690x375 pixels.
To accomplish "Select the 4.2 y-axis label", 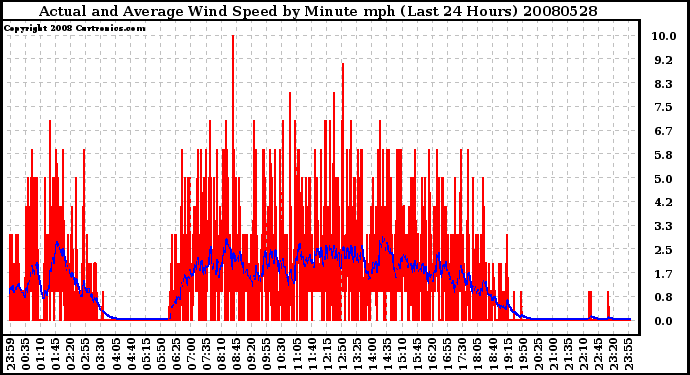I will (x=664, y=202).
